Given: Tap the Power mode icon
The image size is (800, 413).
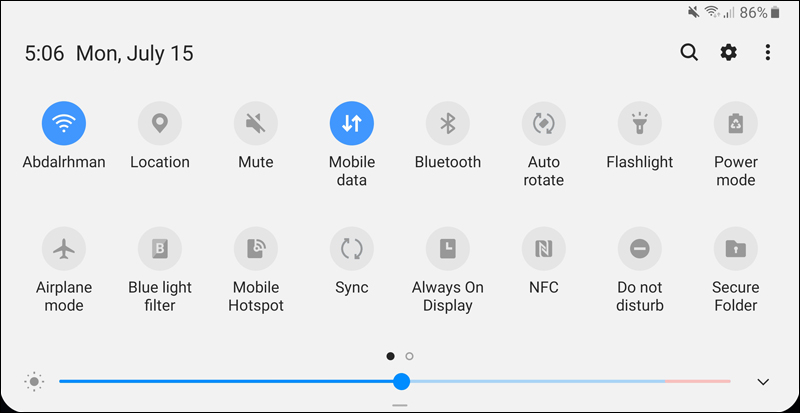Looking at the screenshot, I should [736, 124].
